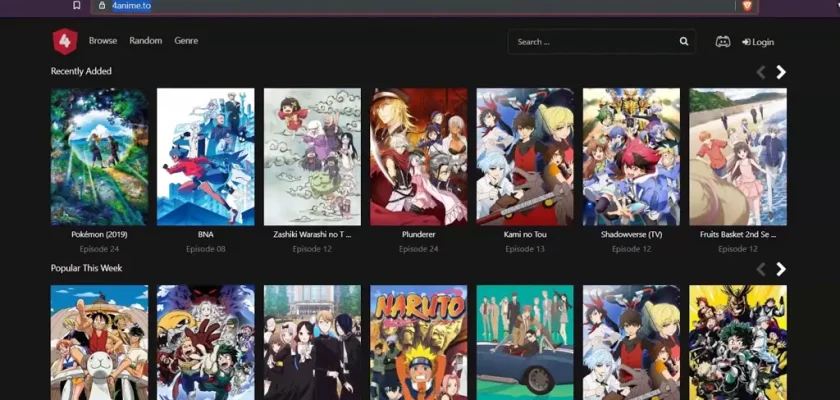Screen dimensions: 840x400
Task: Open the second Popular This Week poster
Action: (206, 343)
